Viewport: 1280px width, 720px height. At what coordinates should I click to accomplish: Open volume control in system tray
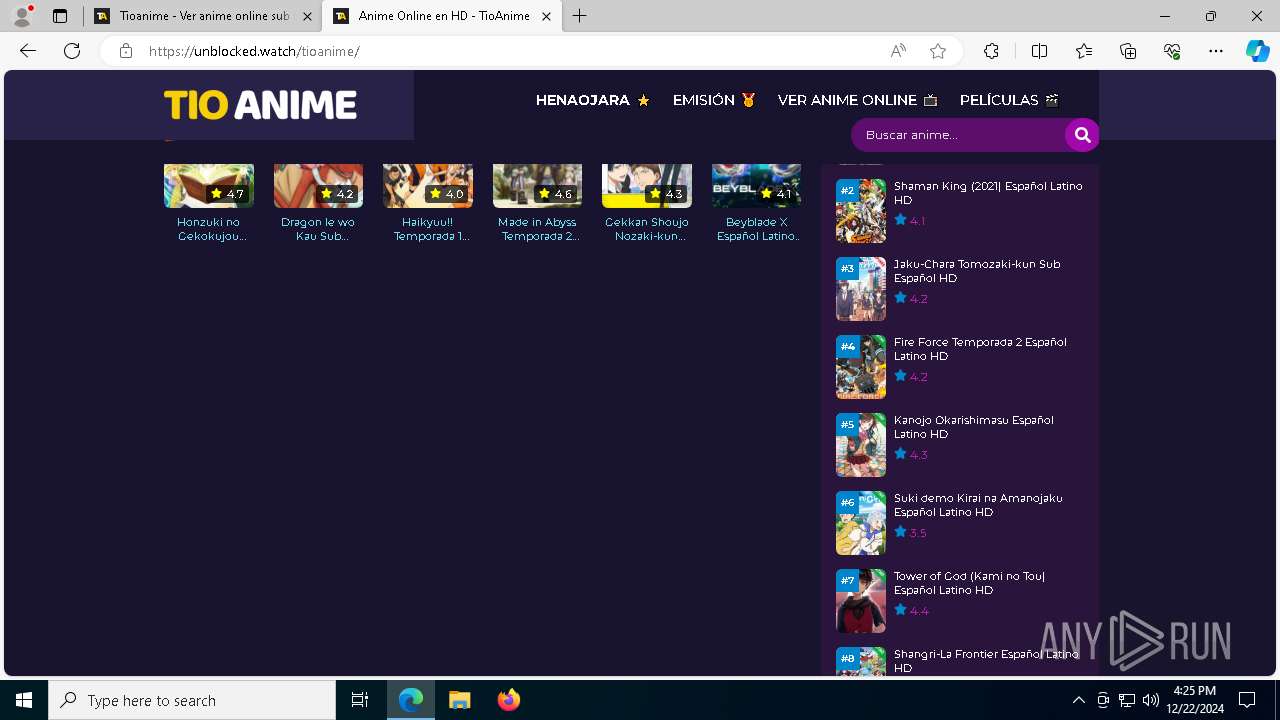point(1150,700)
